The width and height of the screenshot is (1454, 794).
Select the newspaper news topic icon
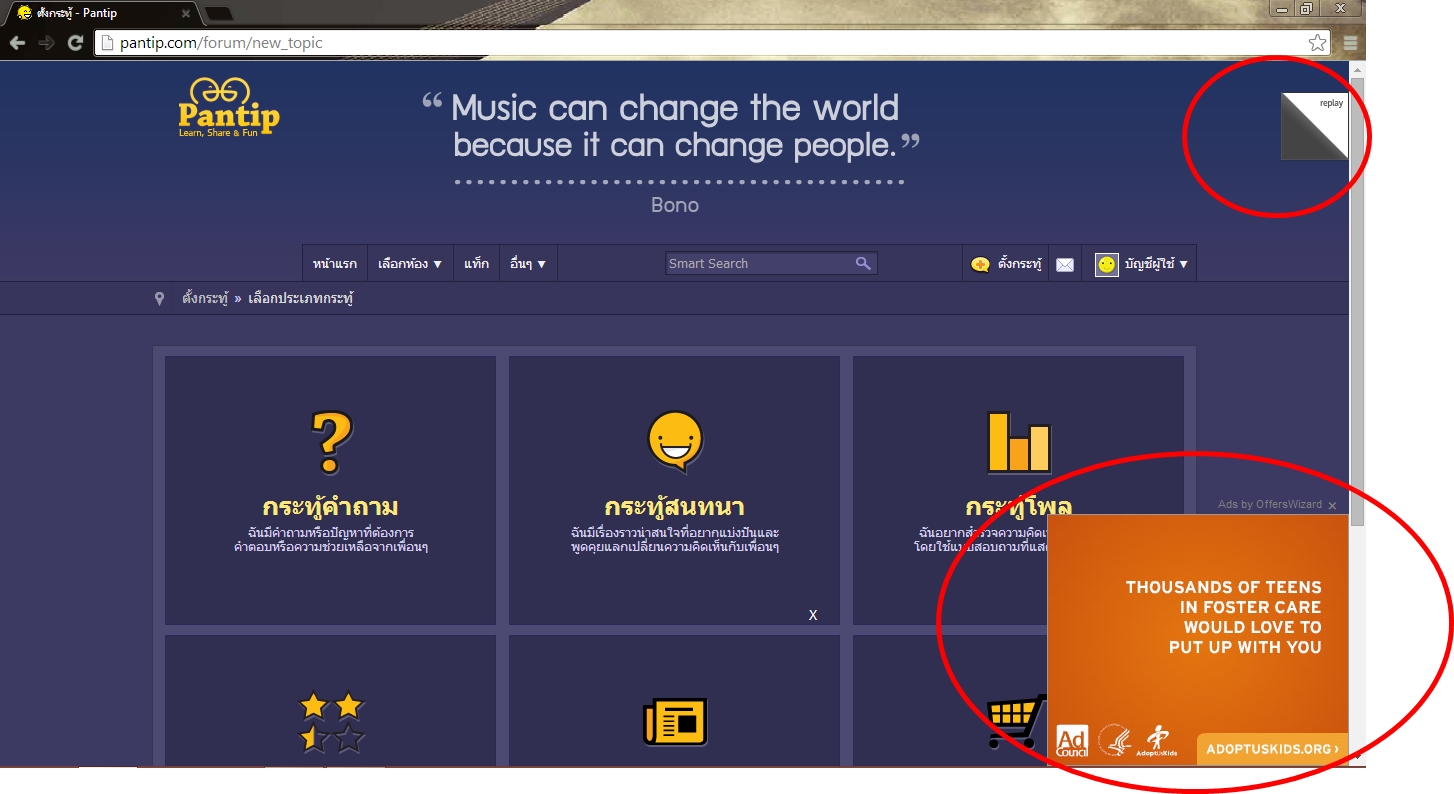coord(675,722)
